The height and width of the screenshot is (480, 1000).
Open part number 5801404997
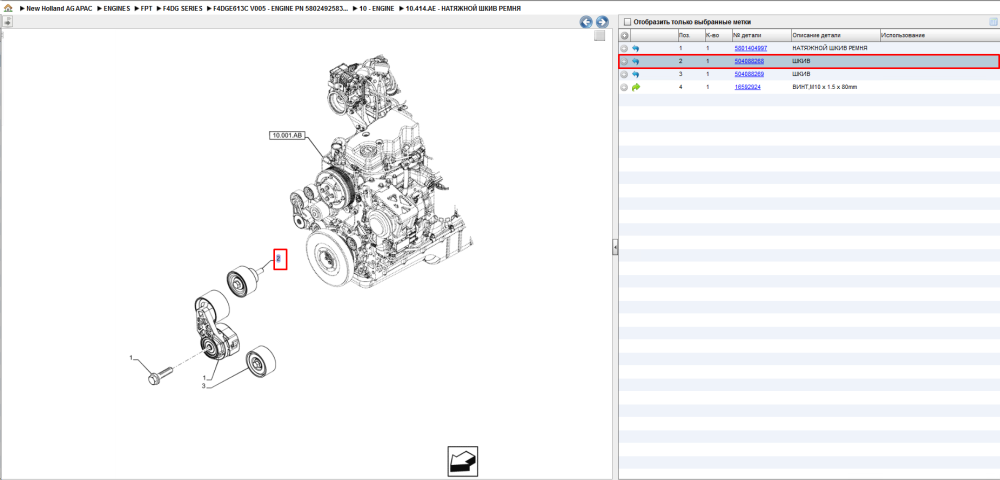751,48
